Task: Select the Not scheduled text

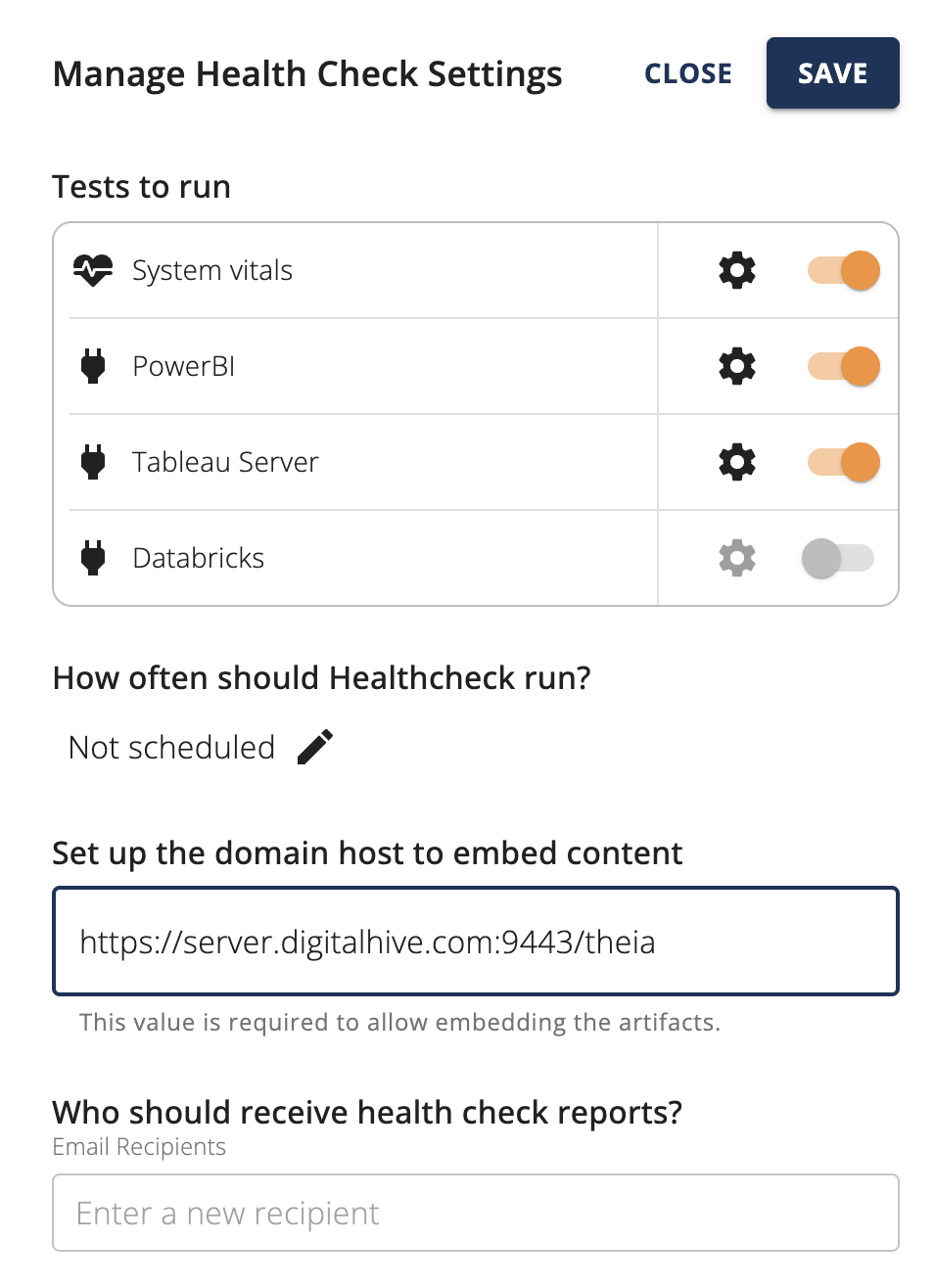Action: [x=172, y=748]
